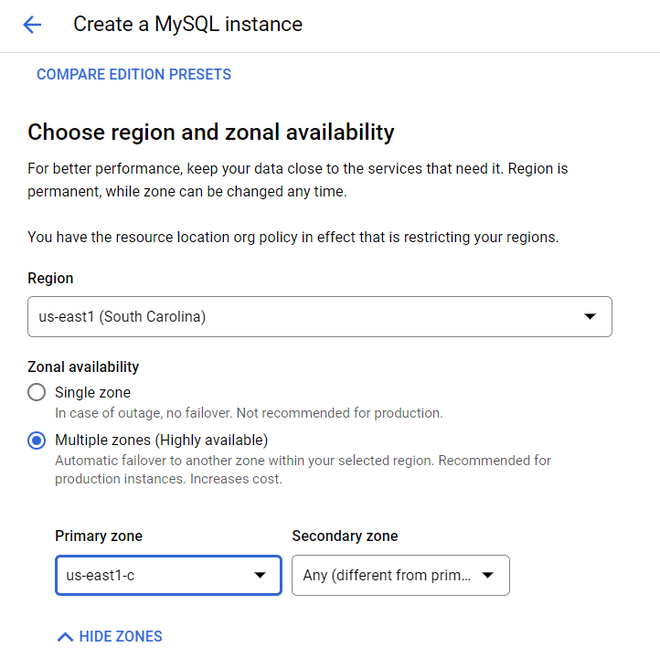Click the "Region" field label

point(50,278)
